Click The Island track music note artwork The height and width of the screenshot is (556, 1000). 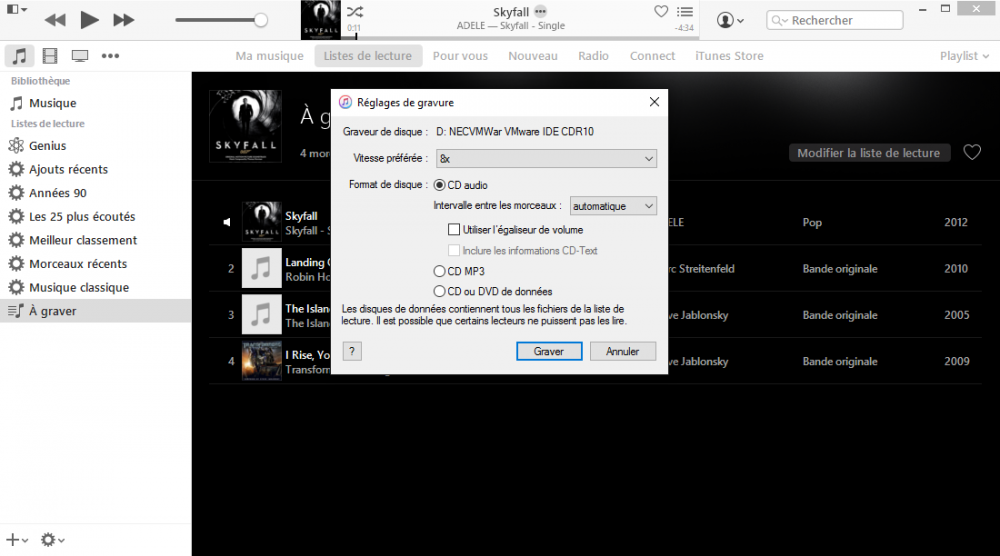click(261, 314)
